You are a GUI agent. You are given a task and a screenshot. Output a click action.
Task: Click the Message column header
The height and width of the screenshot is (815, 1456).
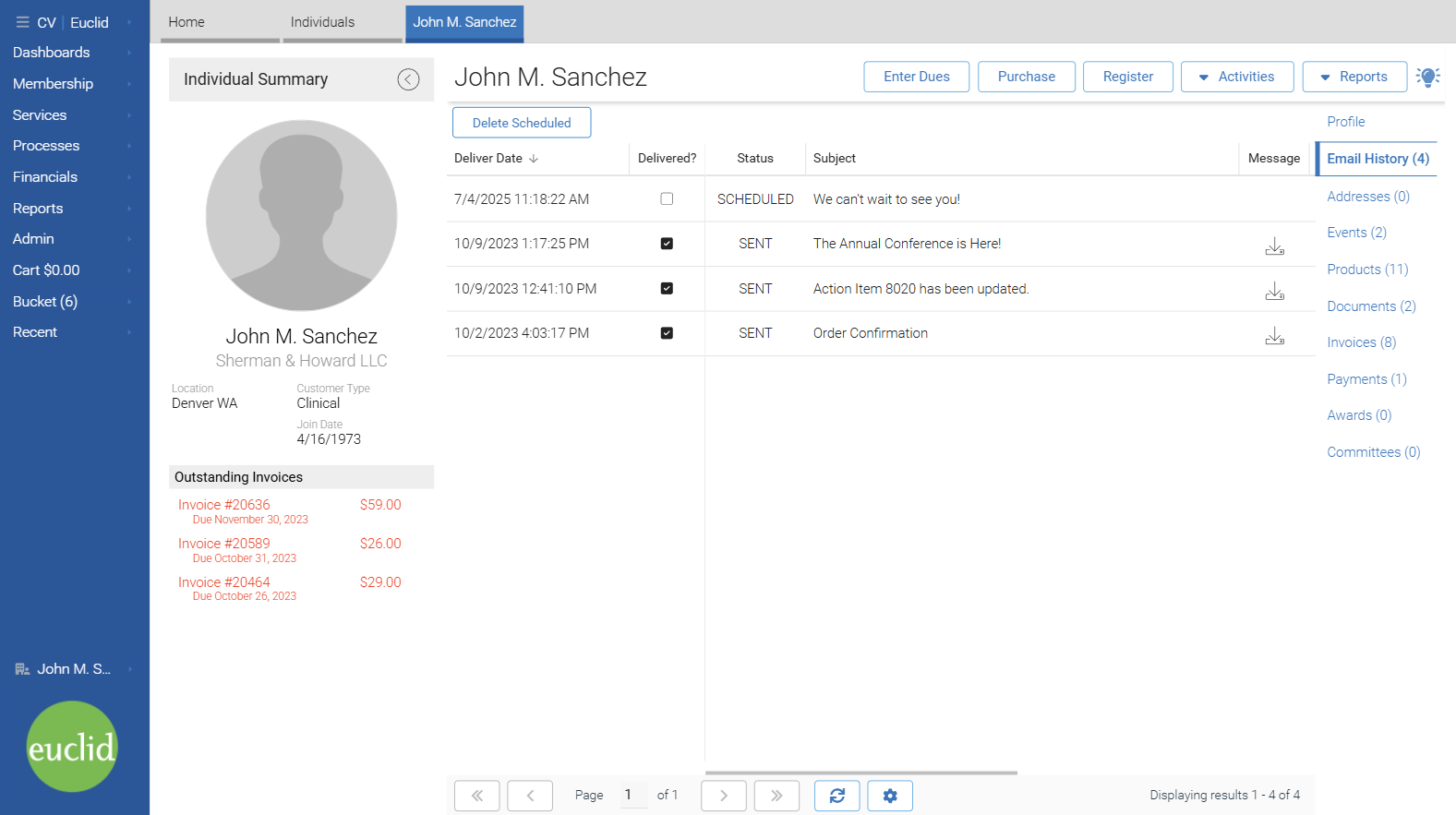[1274, 159]
